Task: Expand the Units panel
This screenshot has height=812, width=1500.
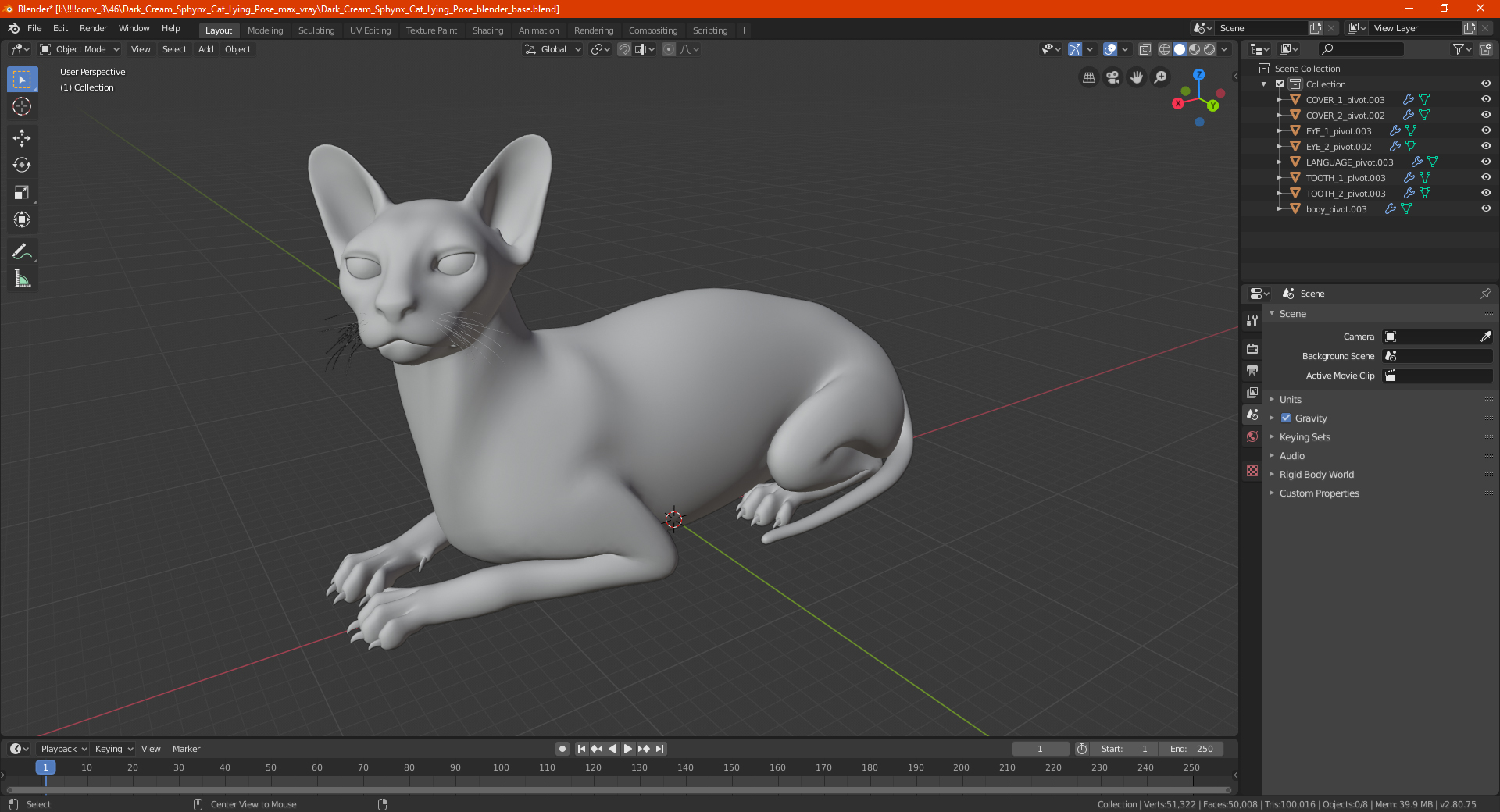Action: pyautogui.click(x=1290, y=399)
